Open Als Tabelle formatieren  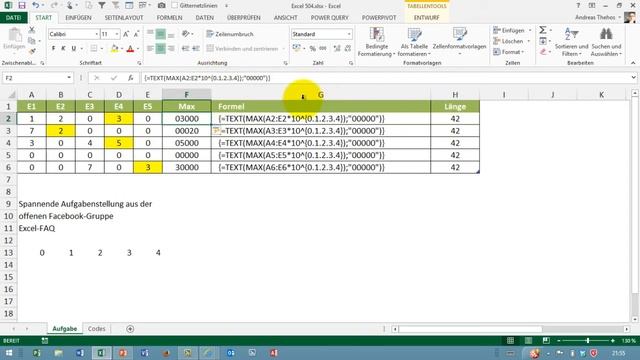tap(414, 42)
